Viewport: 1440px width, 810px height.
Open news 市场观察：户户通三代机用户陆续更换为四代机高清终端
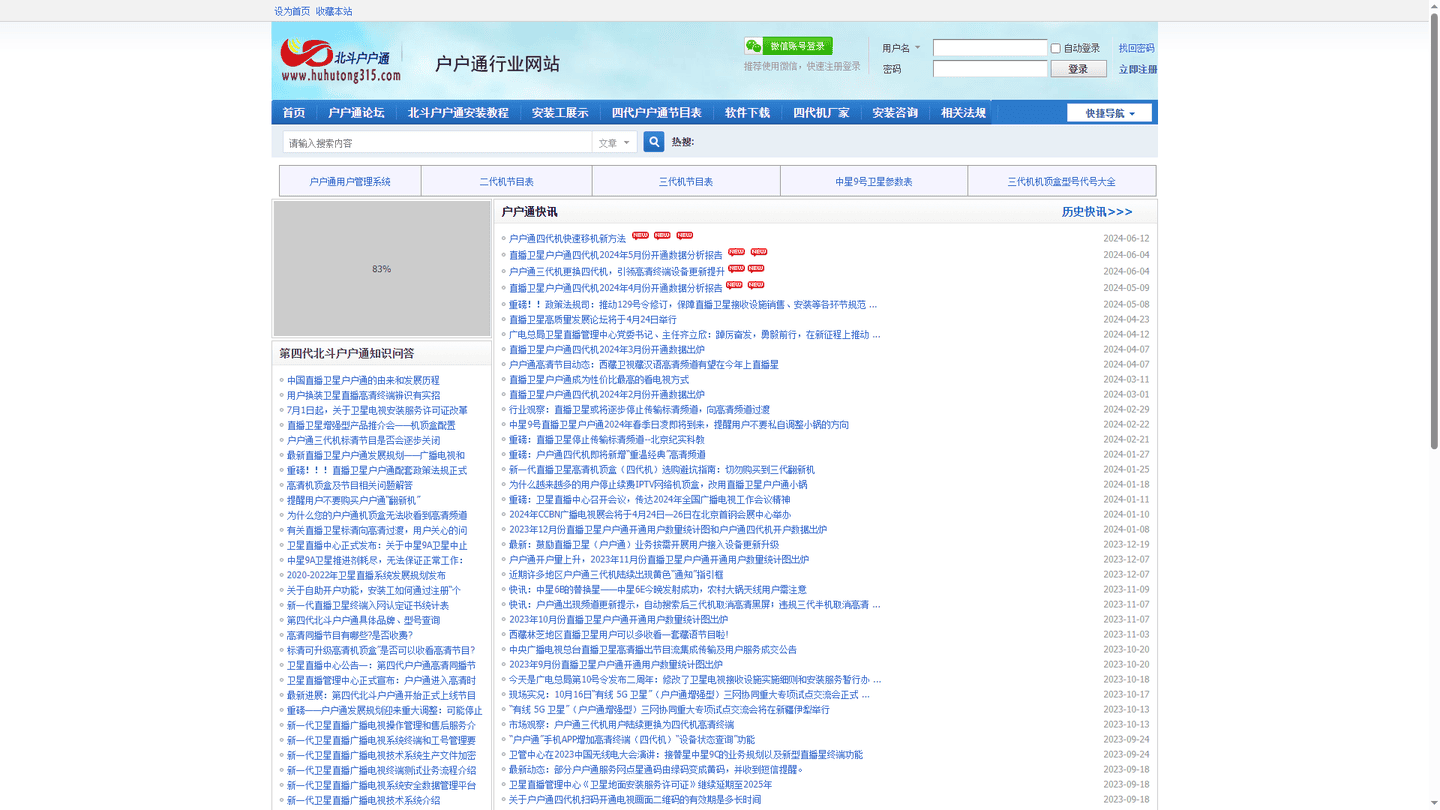pos(621,725)
